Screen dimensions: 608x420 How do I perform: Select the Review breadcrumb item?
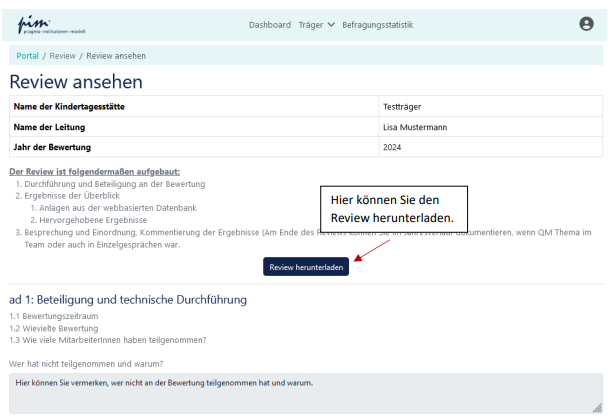click(62, 55)
